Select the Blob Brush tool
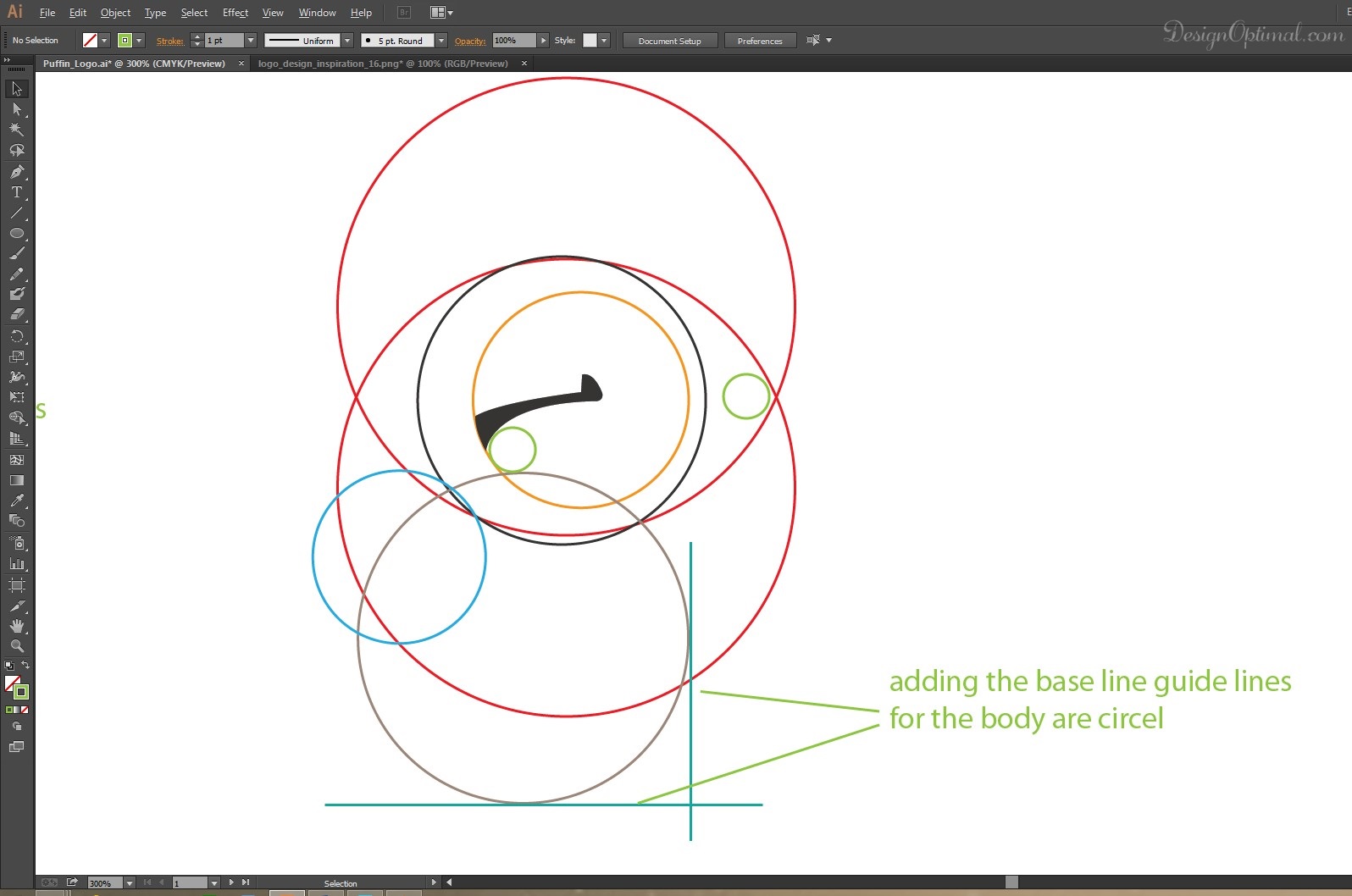 click(17, 294)
